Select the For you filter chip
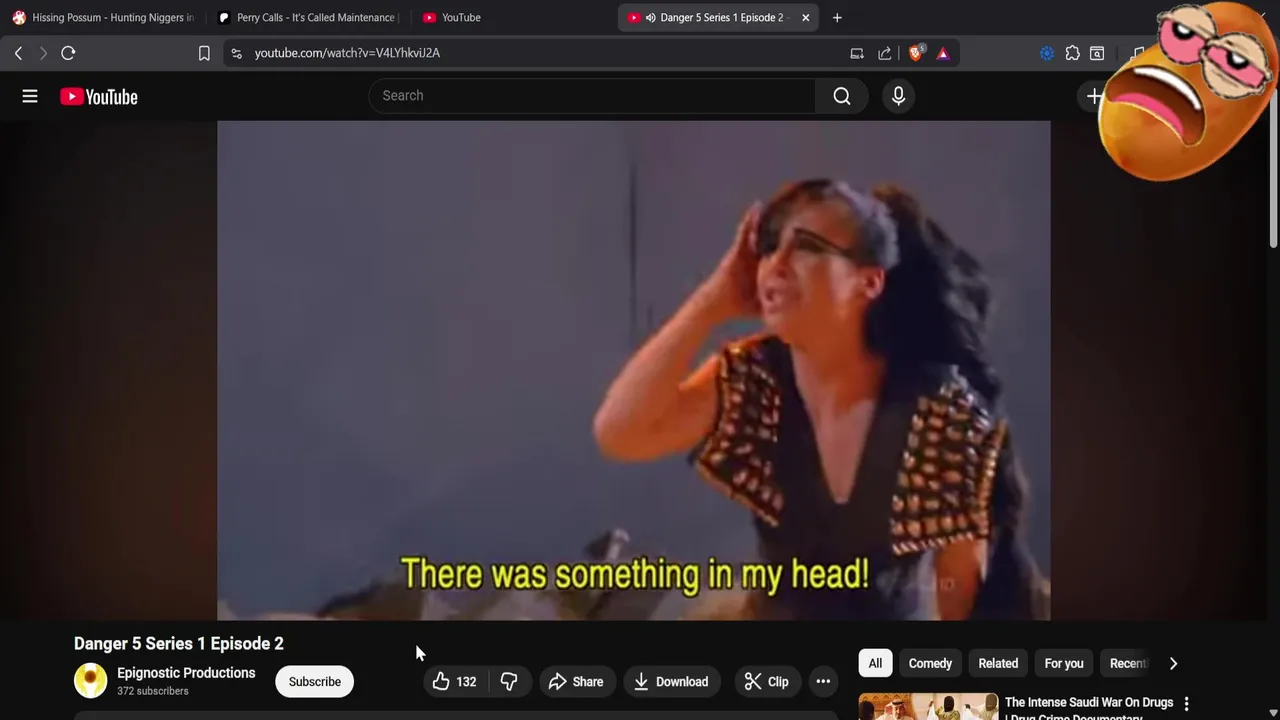The height and width of the screenshot is (720, 1280). click(x=1064, y=663)
